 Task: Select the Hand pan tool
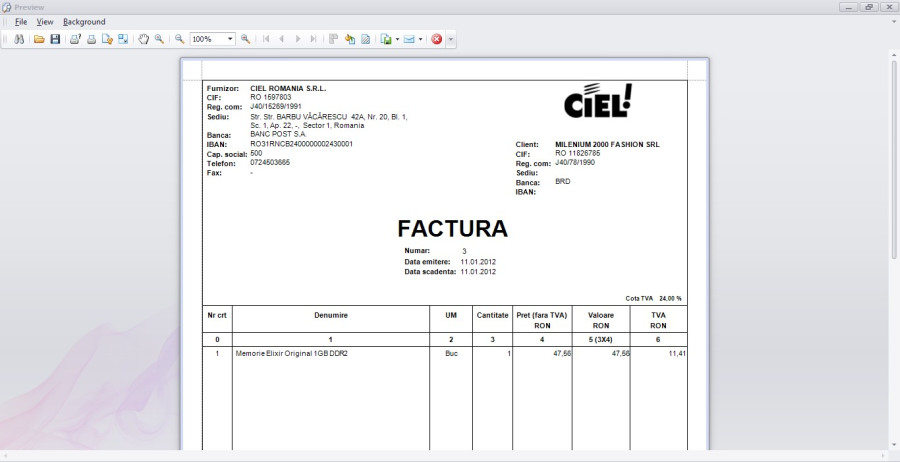[143, 39]
